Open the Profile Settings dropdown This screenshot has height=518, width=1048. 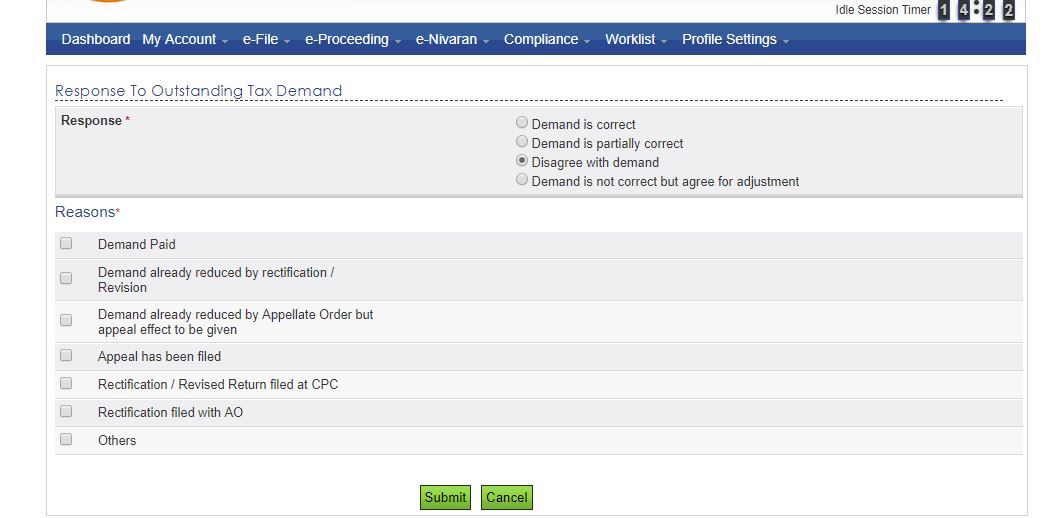735,39
